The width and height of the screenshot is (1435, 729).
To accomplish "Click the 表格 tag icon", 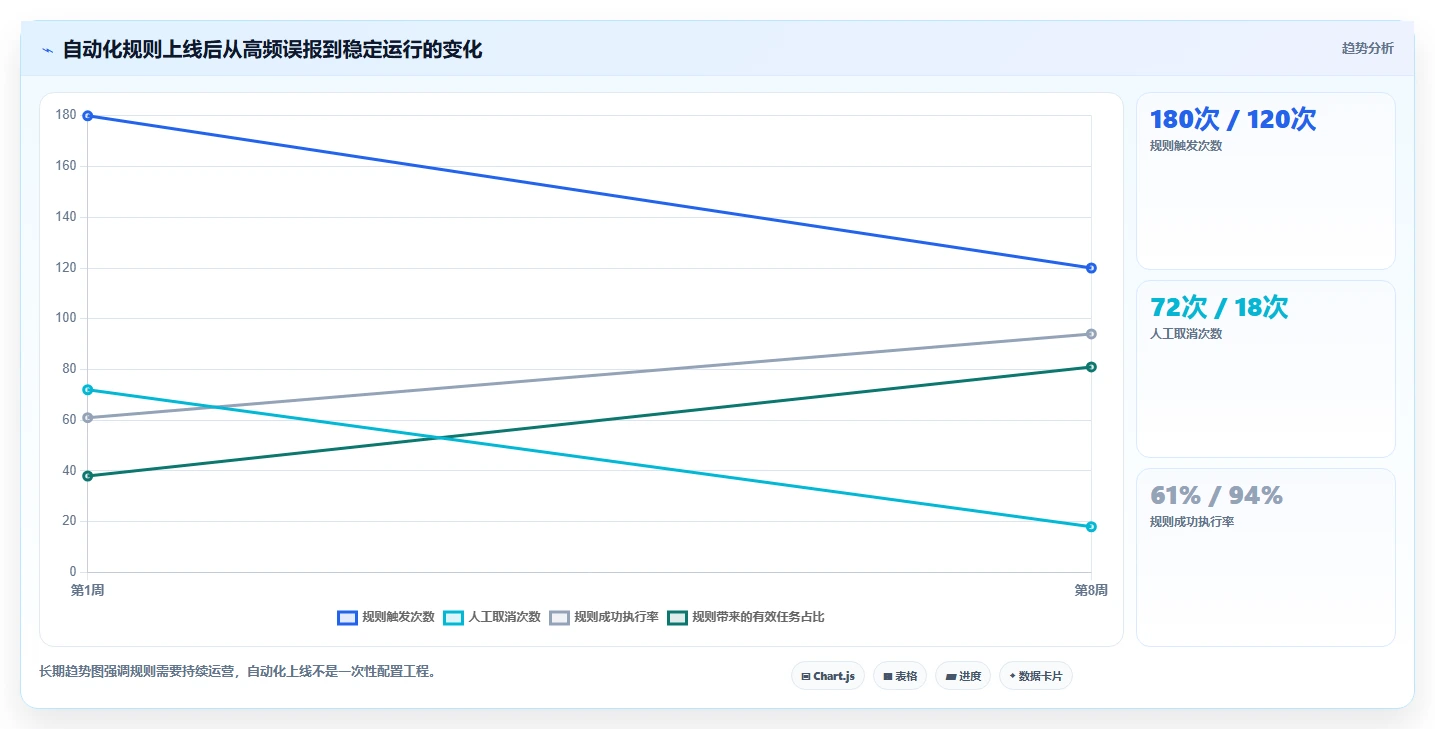I will pos(888,677).
